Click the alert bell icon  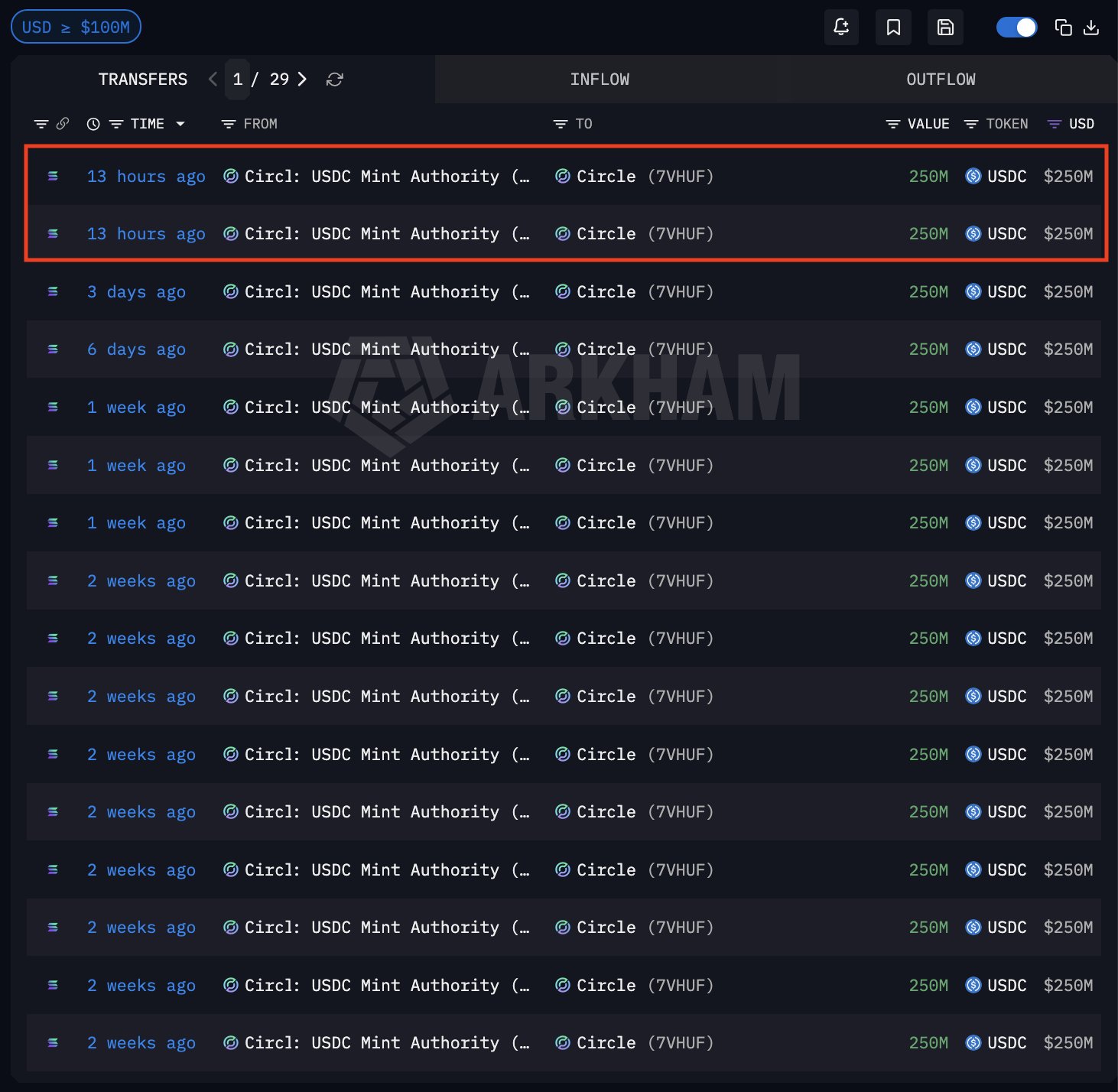point(841,28)
